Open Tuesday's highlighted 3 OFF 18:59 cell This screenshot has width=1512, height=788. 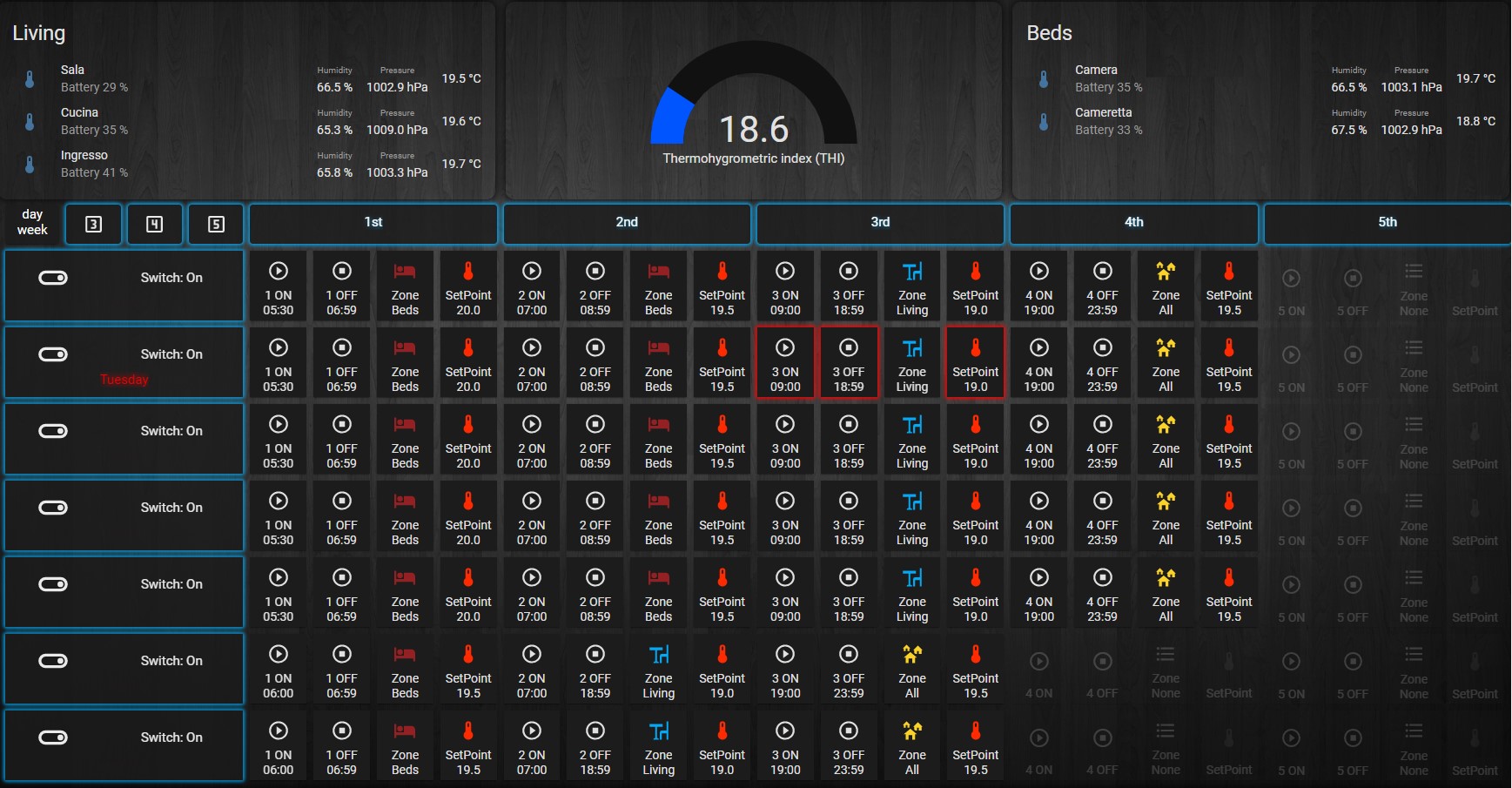[849, 363]
